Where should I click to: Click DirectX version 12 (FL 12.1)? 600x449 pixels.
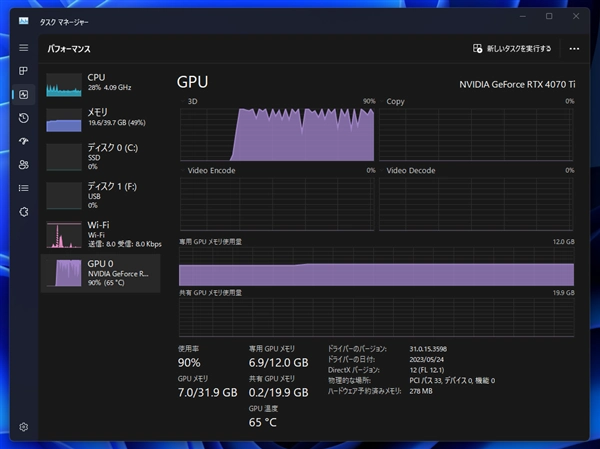(427, 370)
